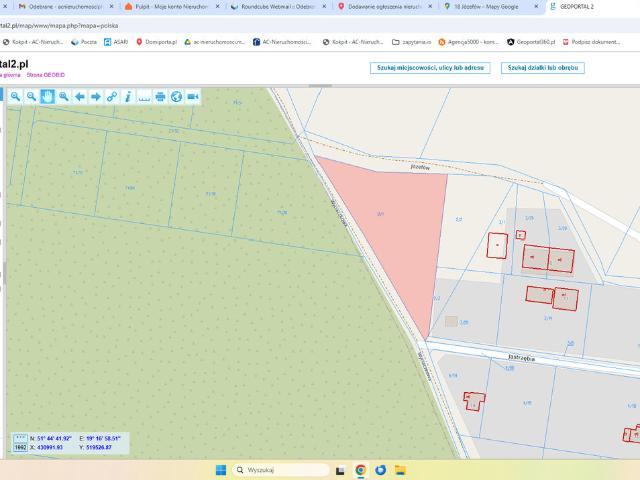This screenshot has width=640, height=480.
Task: Select the distance measure ruler tool
Action: click(x=144, y=97)
